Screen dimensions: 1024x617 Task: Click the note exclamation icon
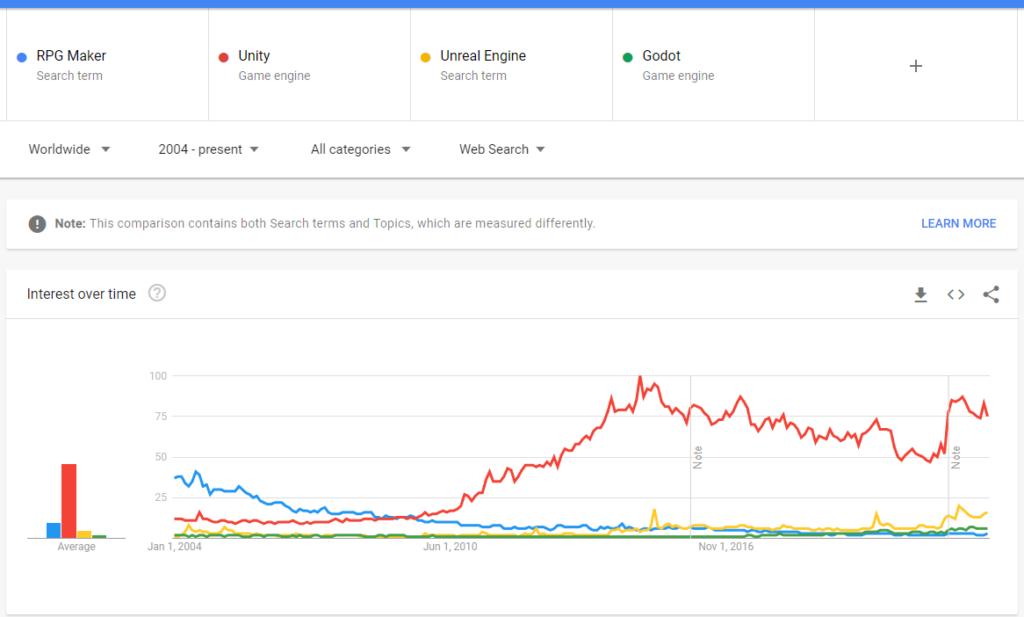click(x=37, y=224)
